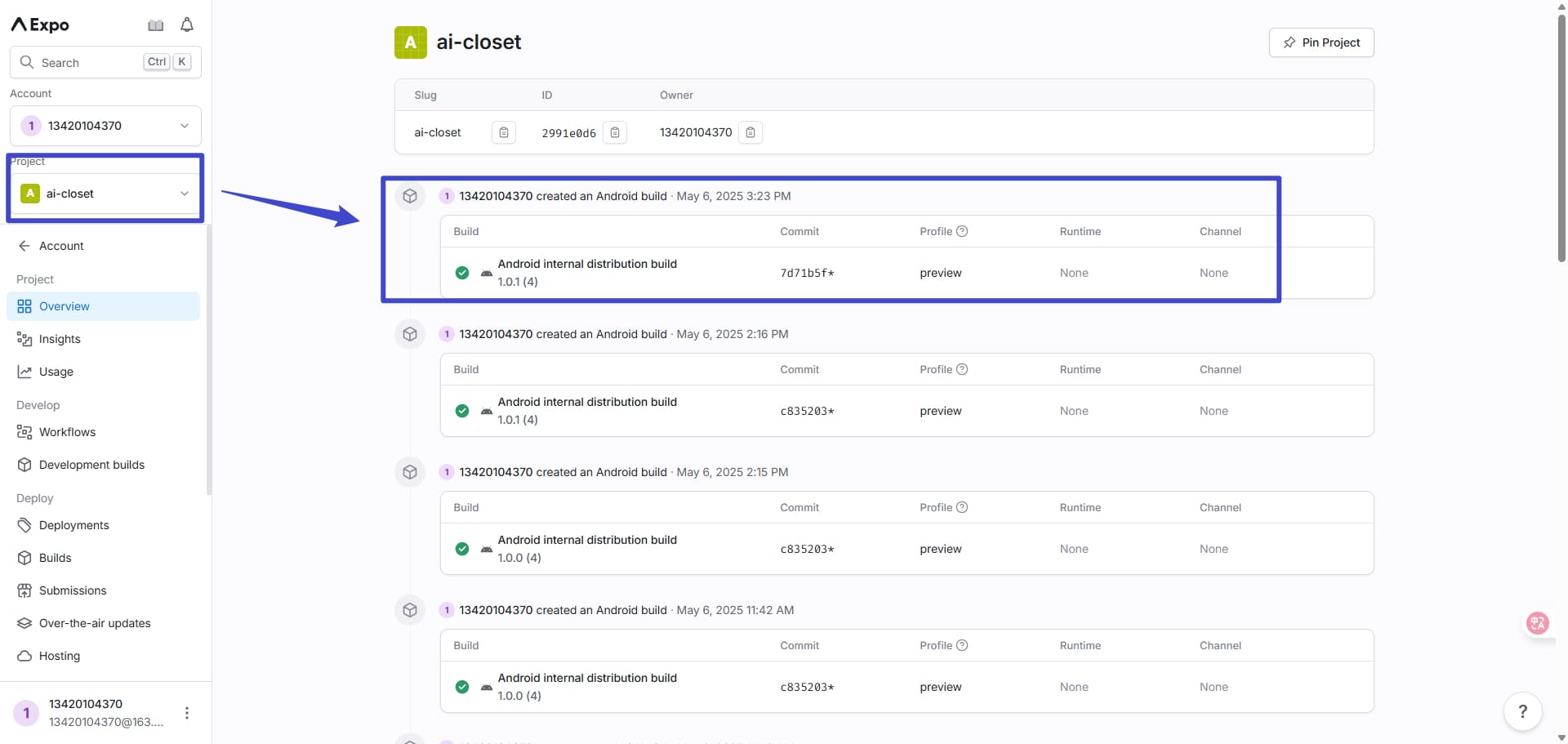The height and width of the screenshot is (744, 1568).
Task: Copy the project ID 2991e0d6
Action: tap(615, 132)
